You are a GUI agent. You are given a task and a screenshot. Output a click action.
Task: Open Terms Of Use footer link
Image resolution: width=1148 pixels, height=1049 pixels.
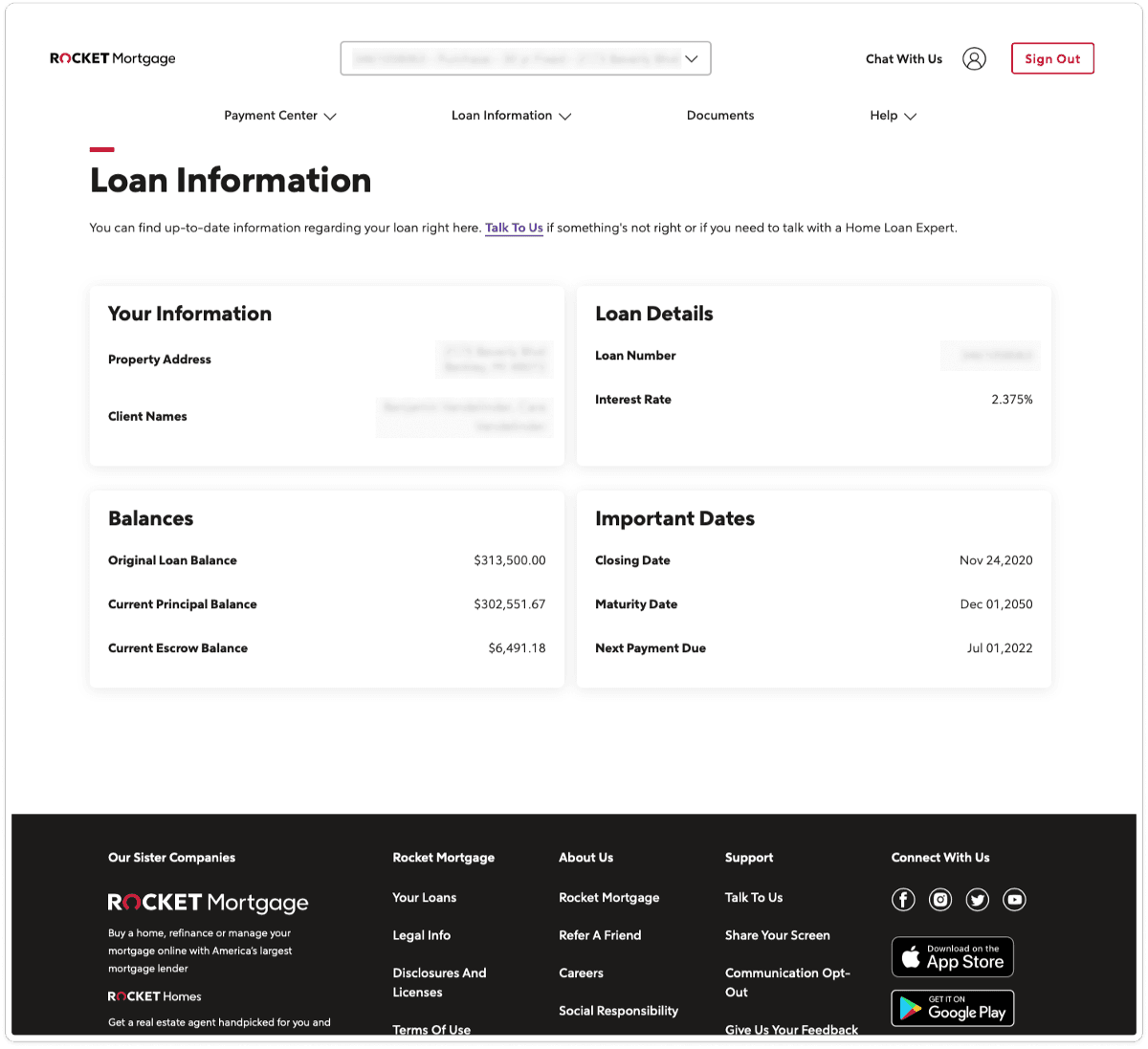point(431,1030)
